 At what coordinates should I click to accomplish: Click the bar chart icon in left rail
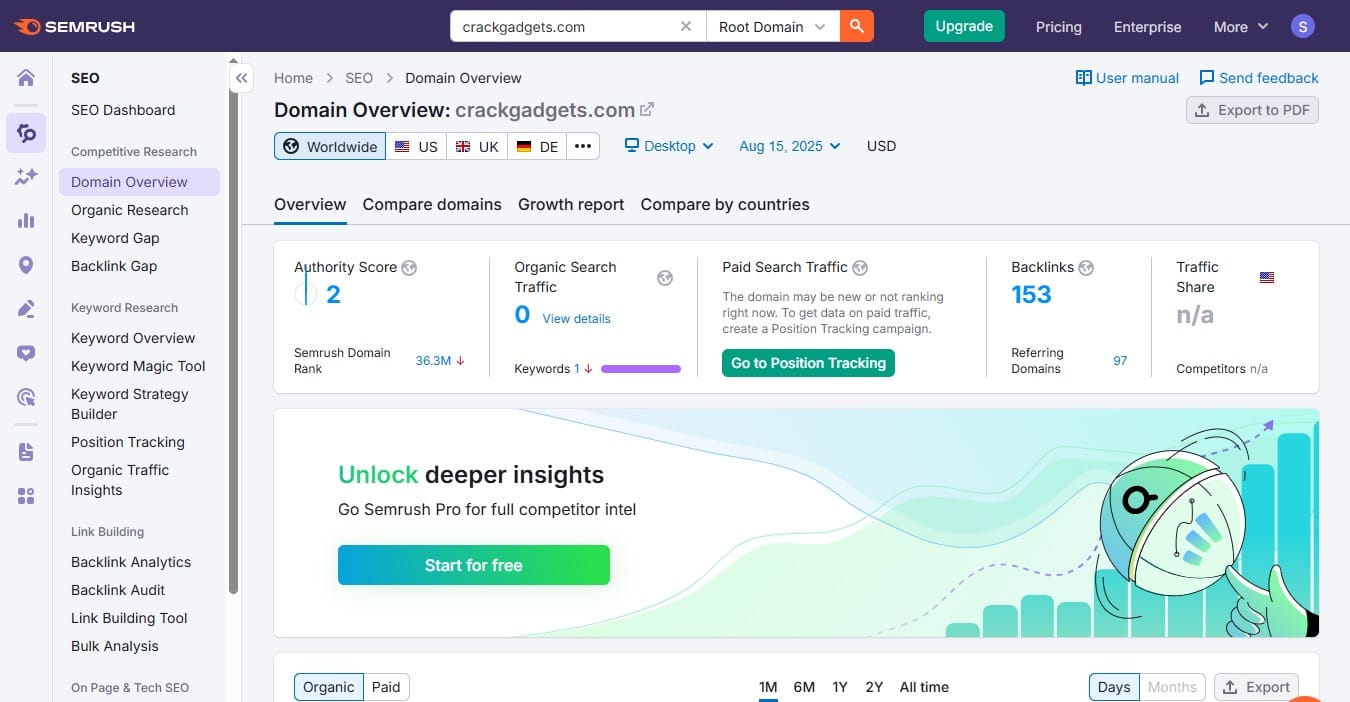coord(26,221)
